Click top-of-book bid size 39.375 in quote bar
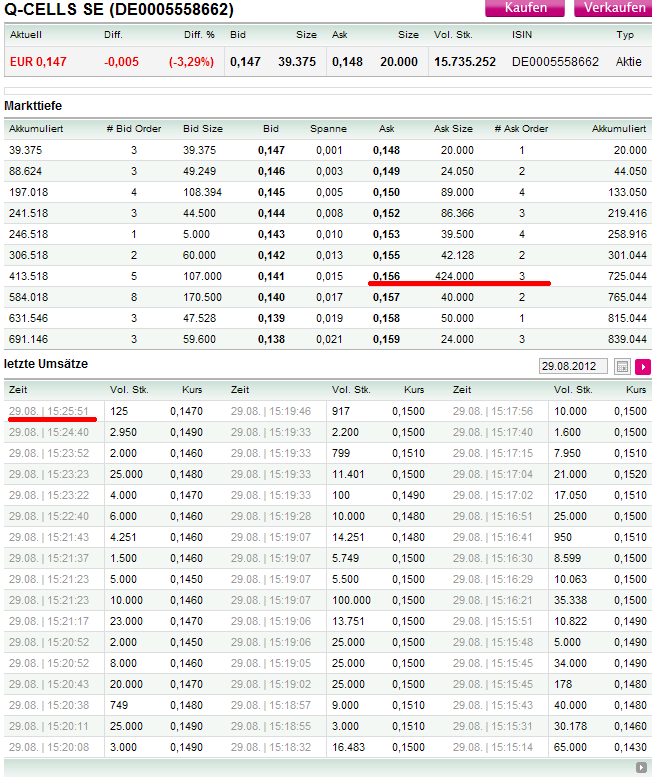Image resolution: width=652 pixels, height=777 pixels. coord(297,62)
